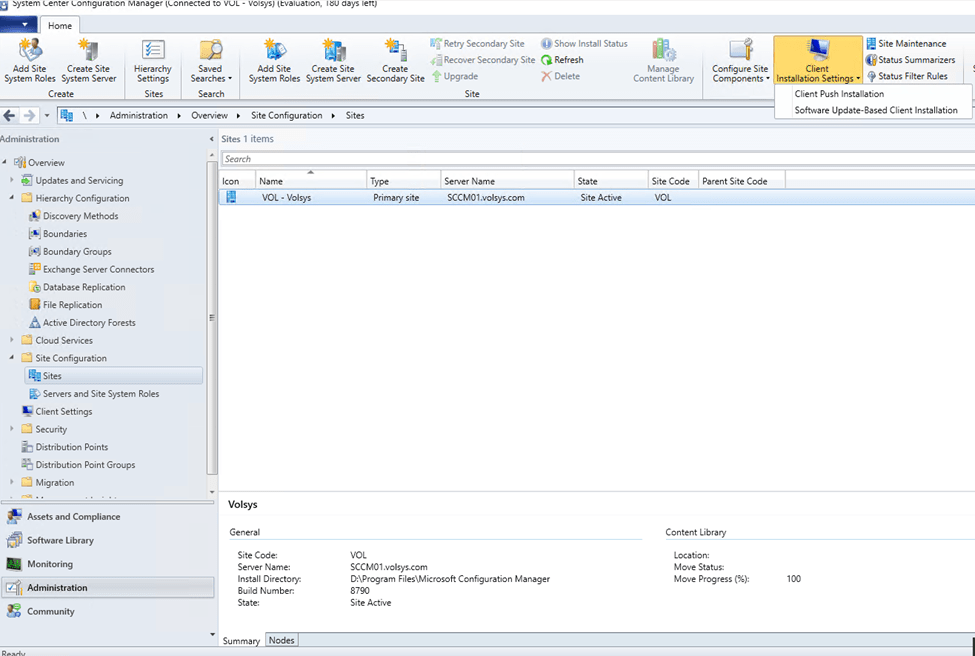The image size is (975, 656).
Task: Click Site Maintenance in ribbon
Action: click(x=911, y=44)
